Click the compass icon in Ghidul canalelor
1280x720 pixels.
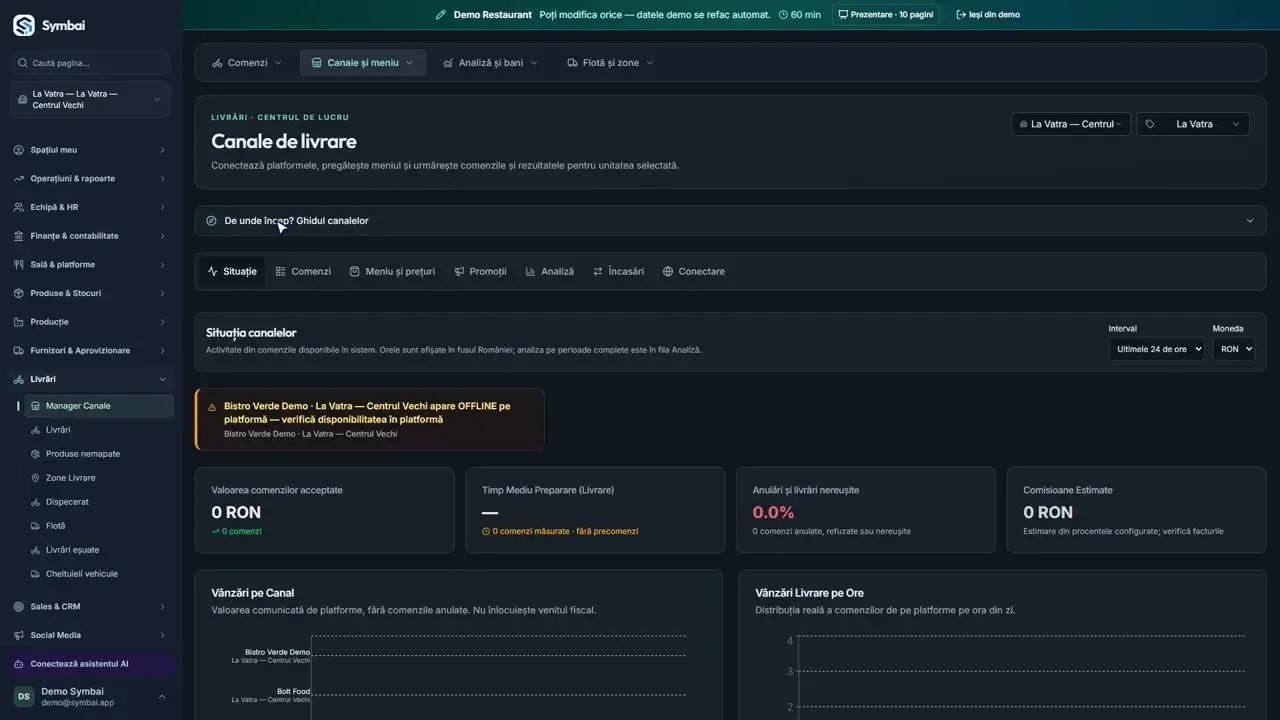211,221
